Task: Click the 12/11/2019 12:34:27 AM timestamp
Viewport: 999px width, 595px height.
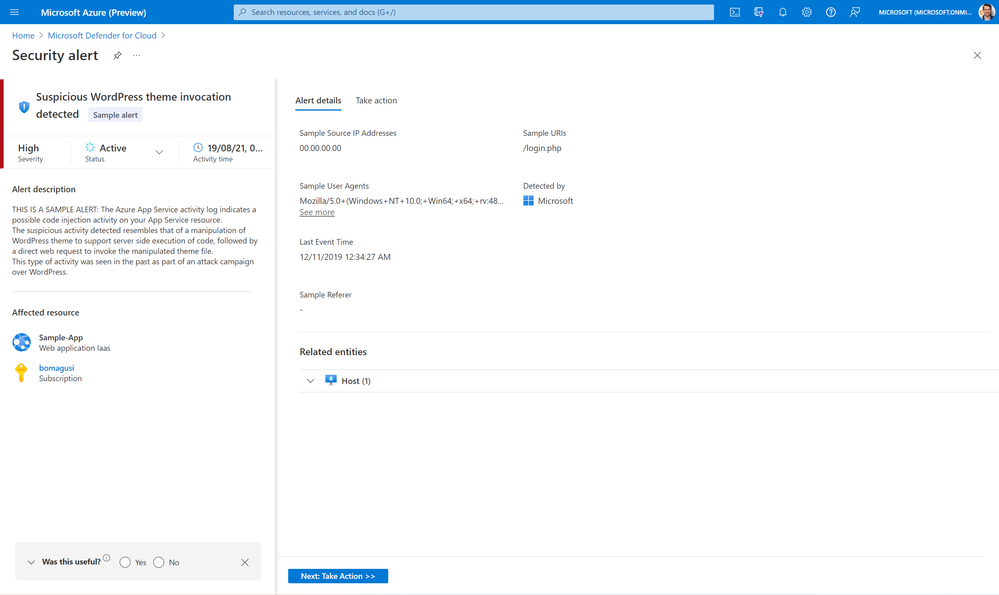Action: click(345, 257)
